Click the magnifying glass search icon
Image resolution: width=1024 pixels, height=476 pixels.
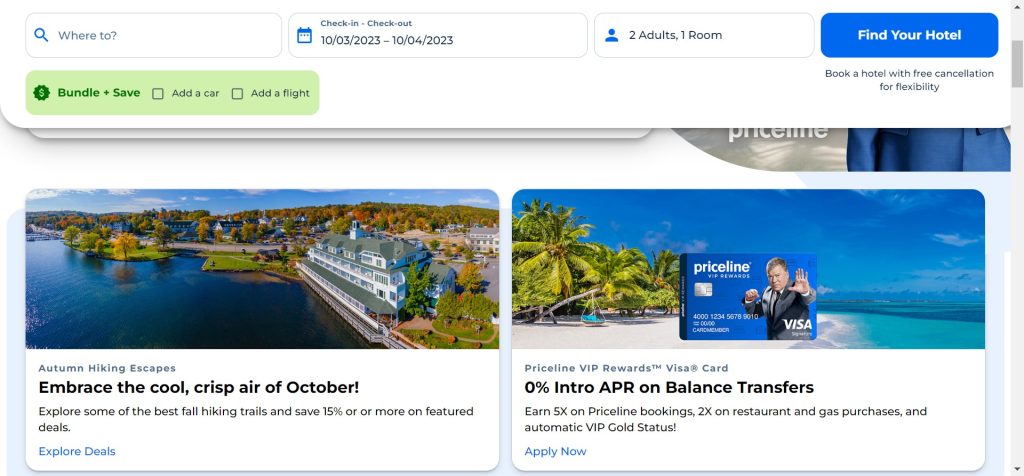coord(41,35)
